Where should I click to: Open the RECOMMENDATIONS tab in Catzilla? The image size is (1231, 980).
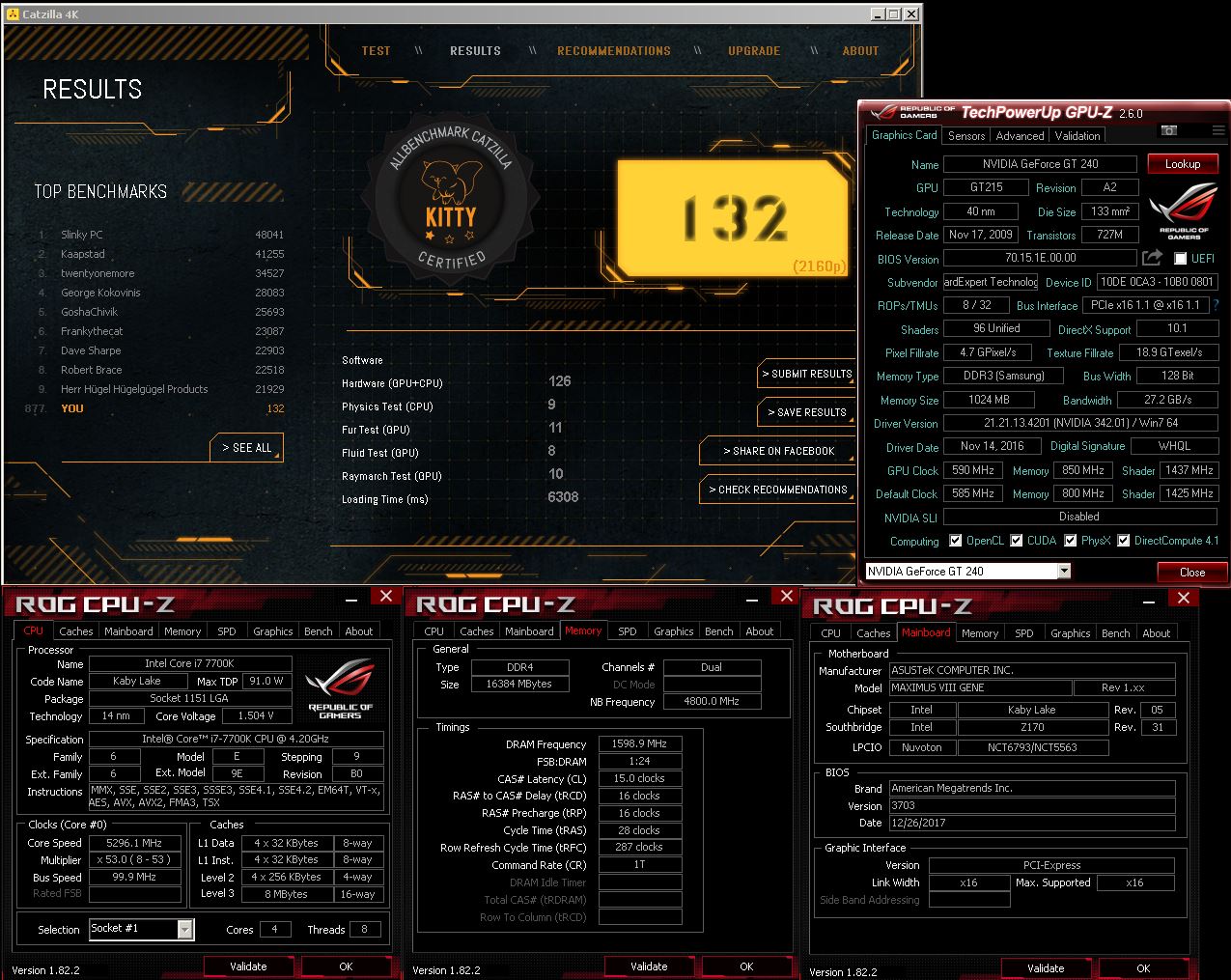pos(614,51)
